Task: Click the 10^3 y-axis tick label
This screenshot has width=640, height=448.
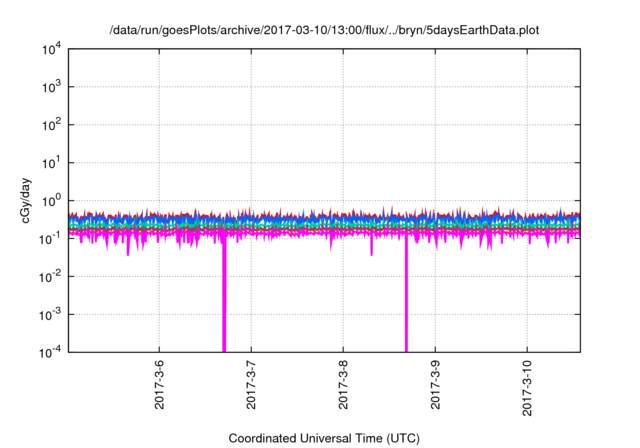Action: coord(51,87)
